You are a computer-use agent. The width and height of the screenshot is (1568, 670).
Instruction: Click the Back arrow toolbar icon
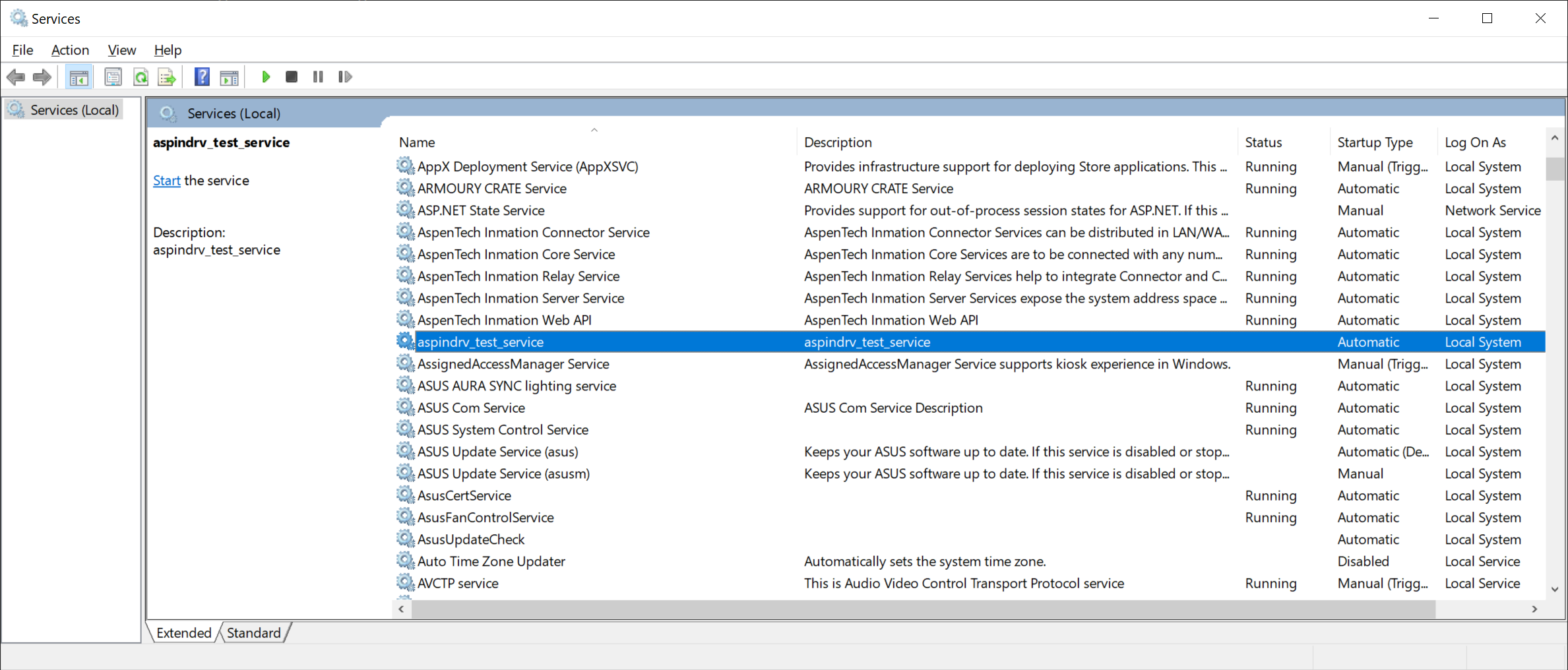[16, 77]
